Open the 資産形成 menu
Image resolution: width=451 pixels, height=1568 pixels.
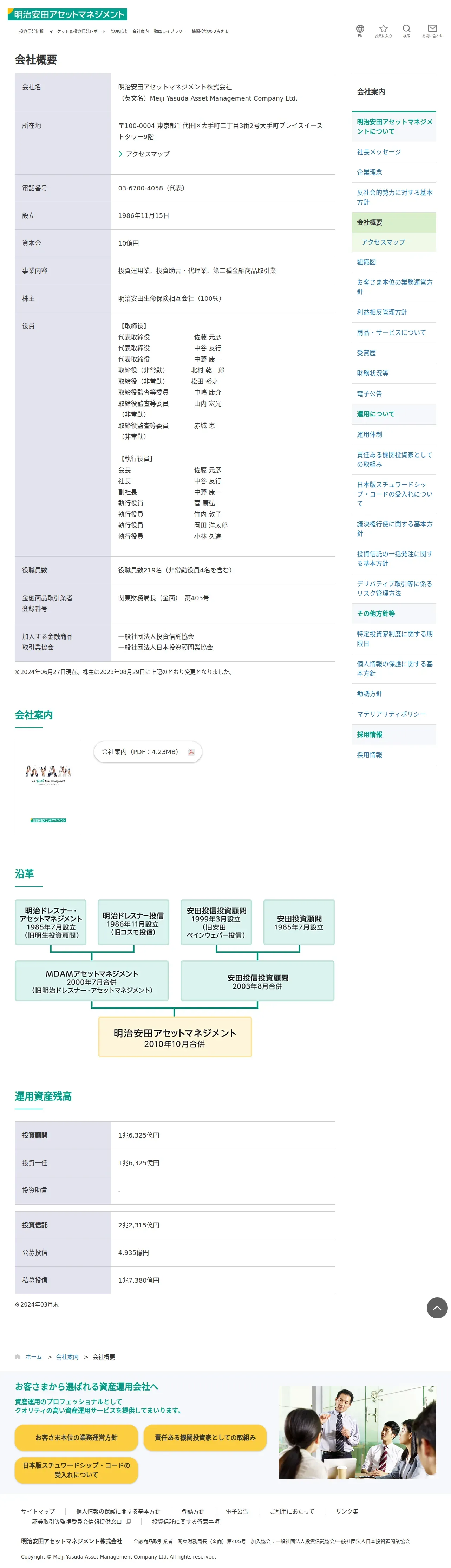(119, 31)
